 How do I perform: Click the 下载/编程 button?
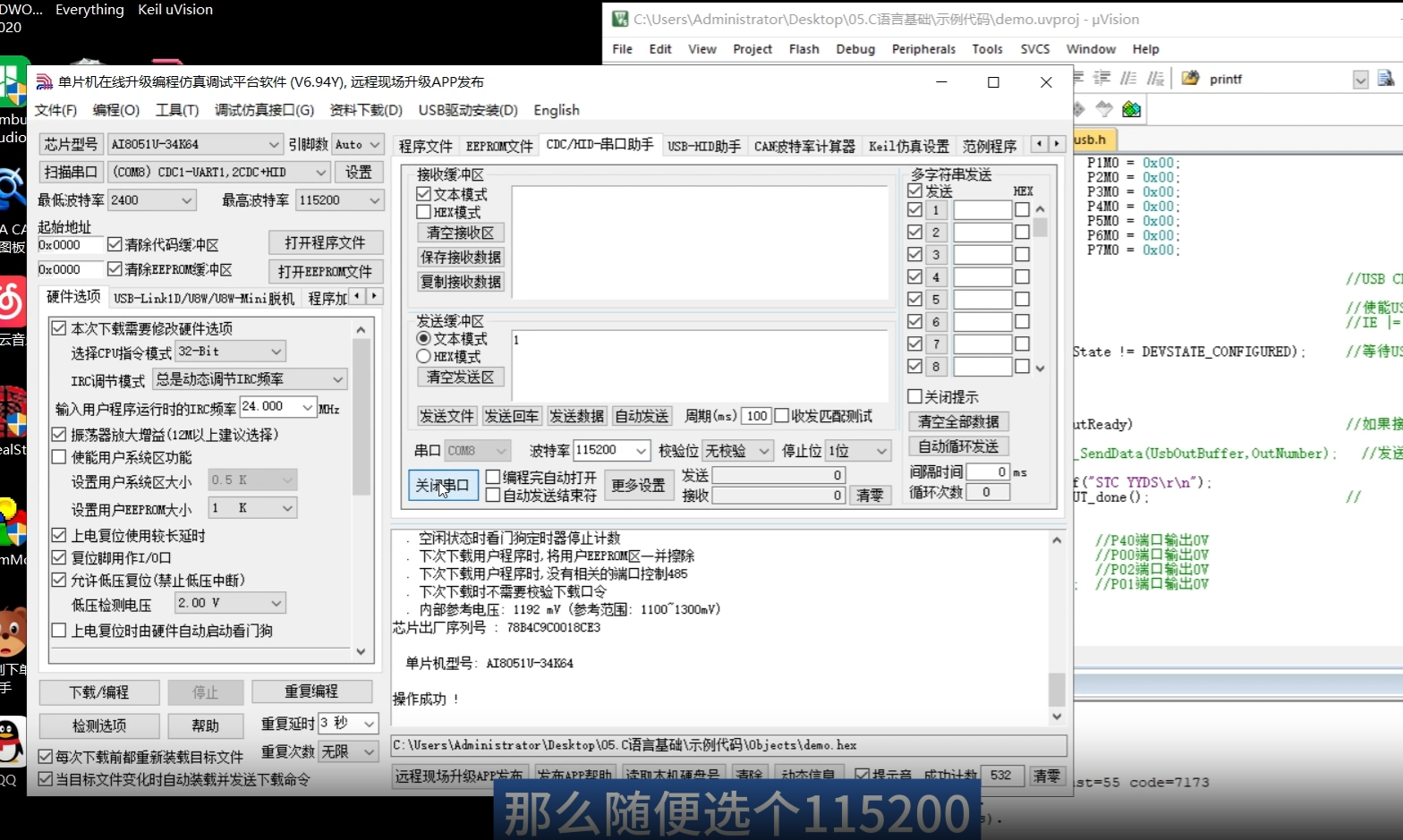point(99,692)
